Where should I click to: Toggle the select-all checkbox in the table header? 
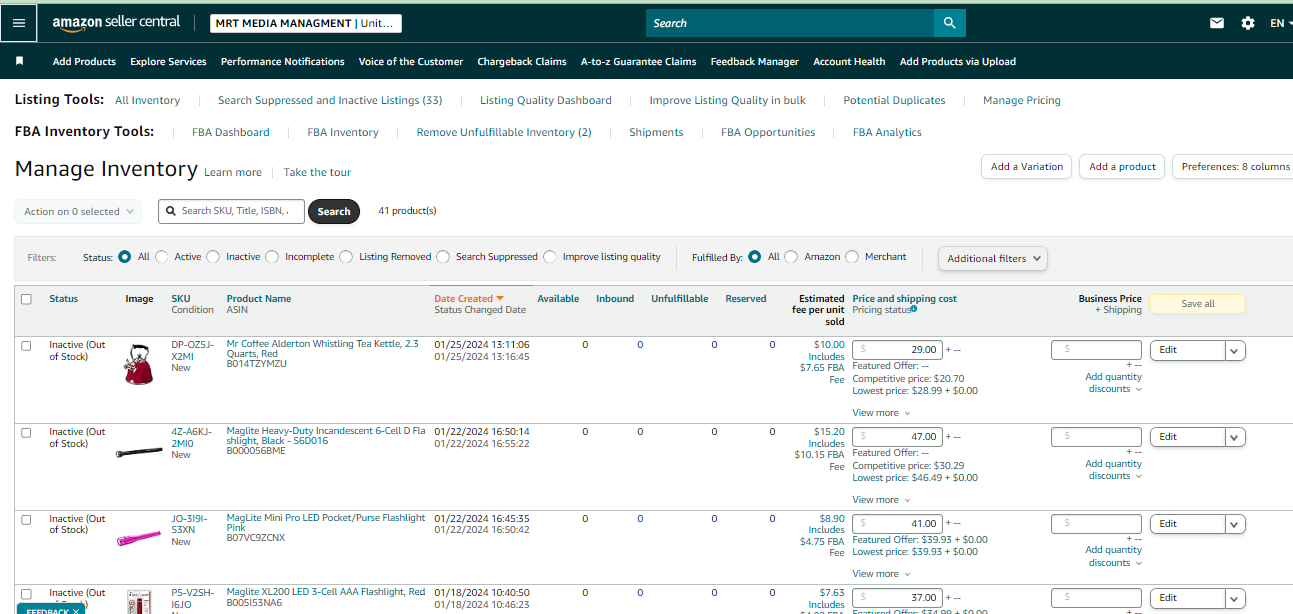coord(26,299)
